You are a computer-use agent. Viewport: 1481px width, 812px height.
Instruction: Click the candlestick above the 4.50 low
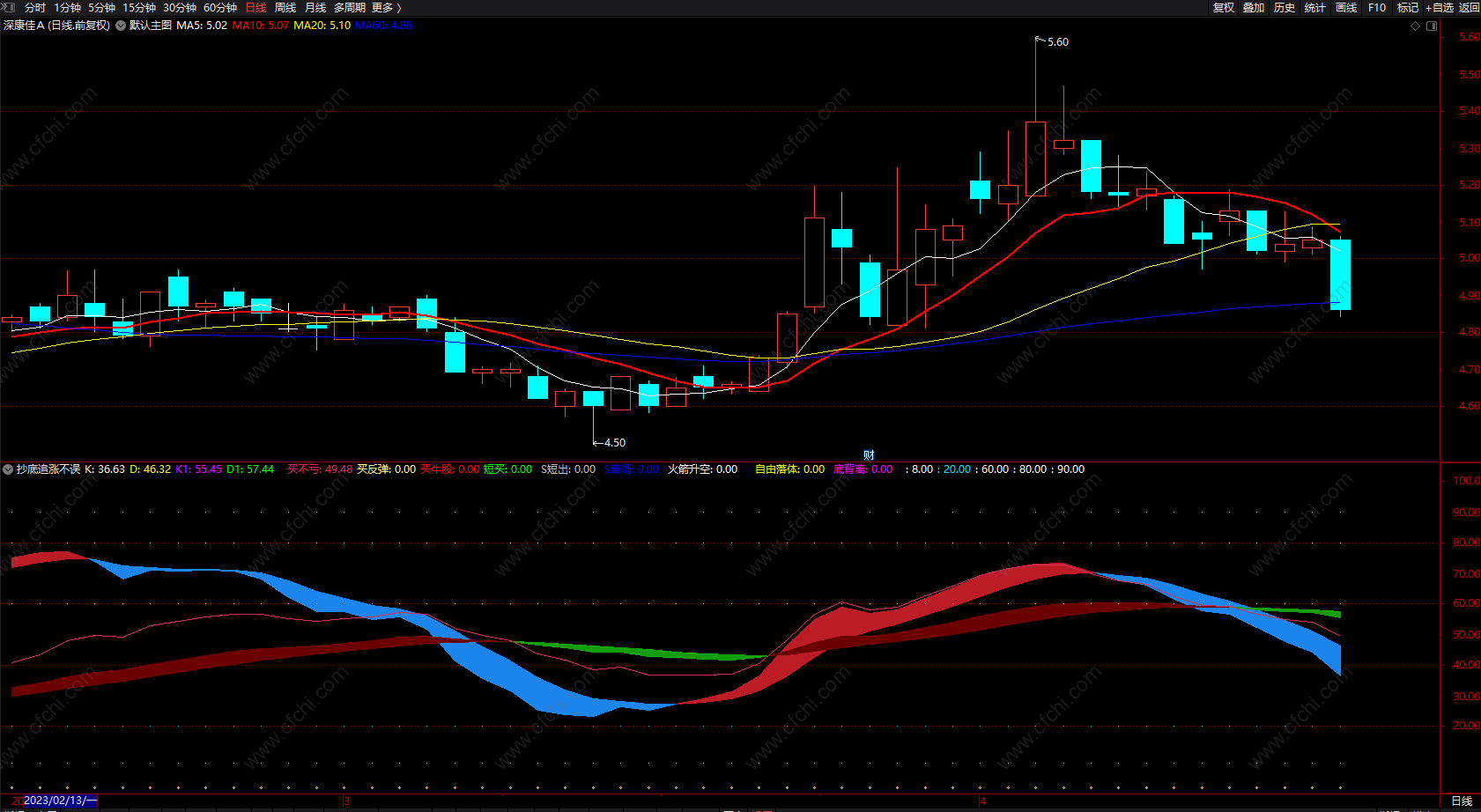tap(594, 399)
